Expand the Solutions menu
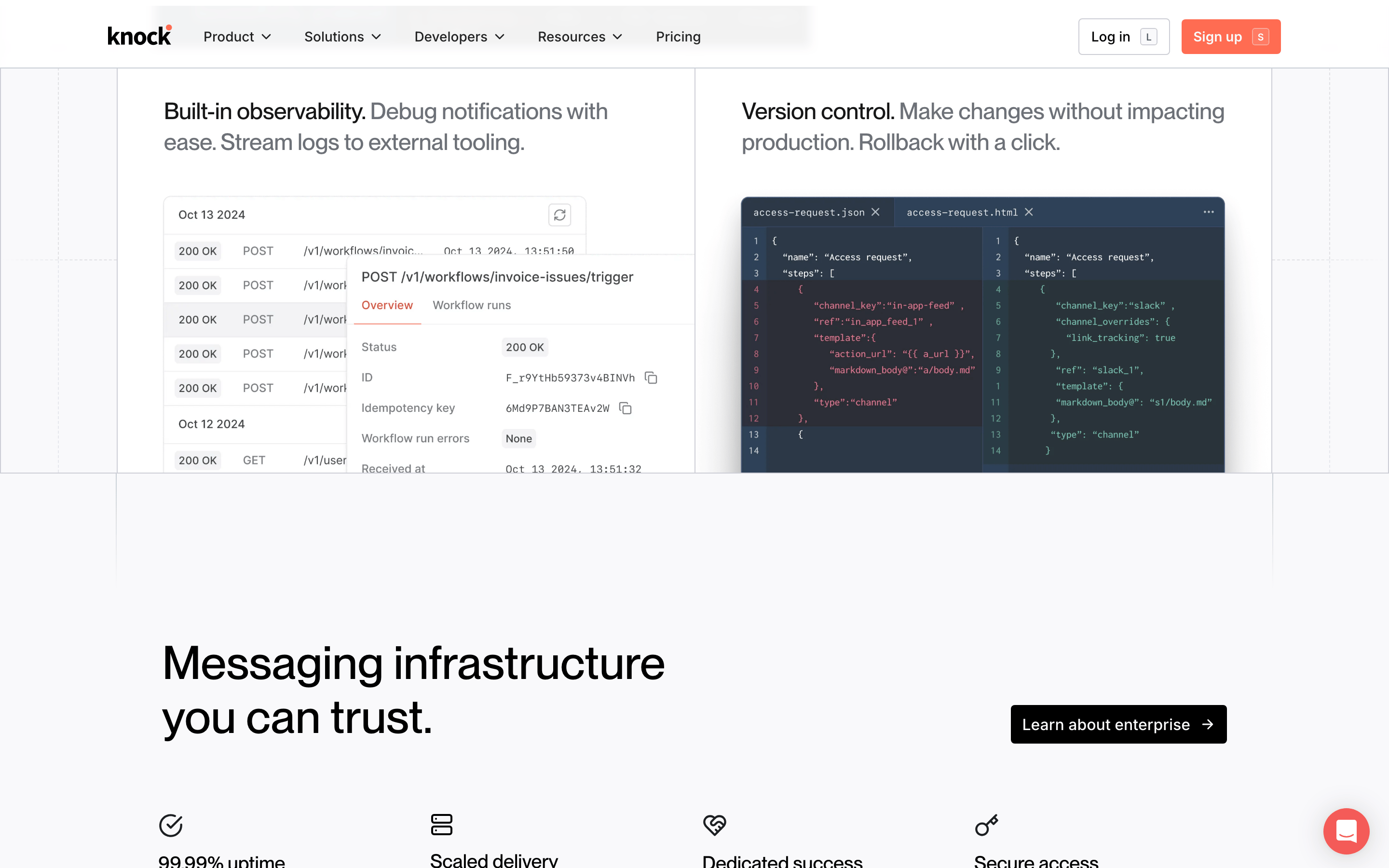 click(x=342, y=37)
